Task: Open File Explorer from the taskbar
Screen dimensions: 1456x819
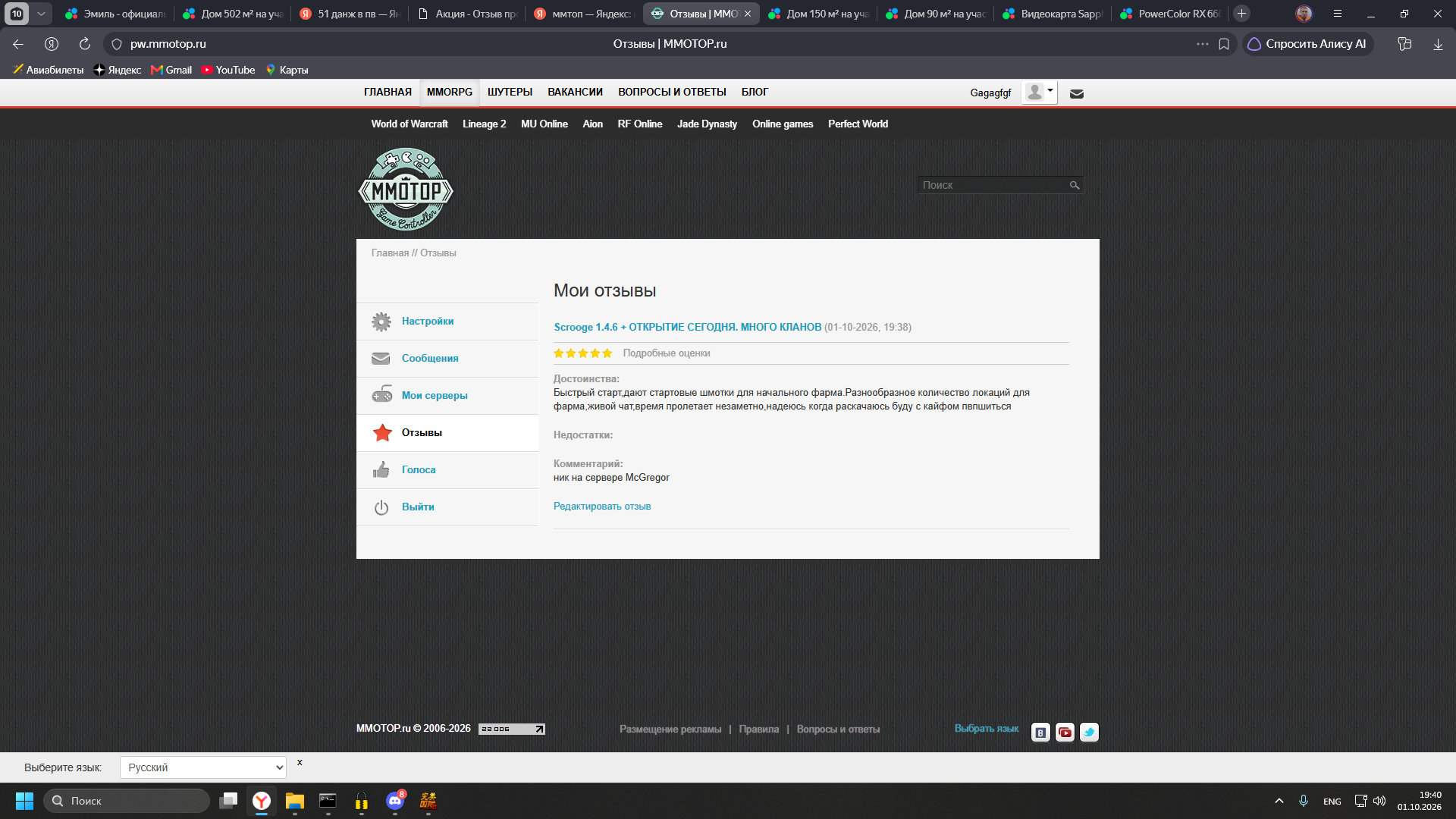Action: [x=295, y=801]
